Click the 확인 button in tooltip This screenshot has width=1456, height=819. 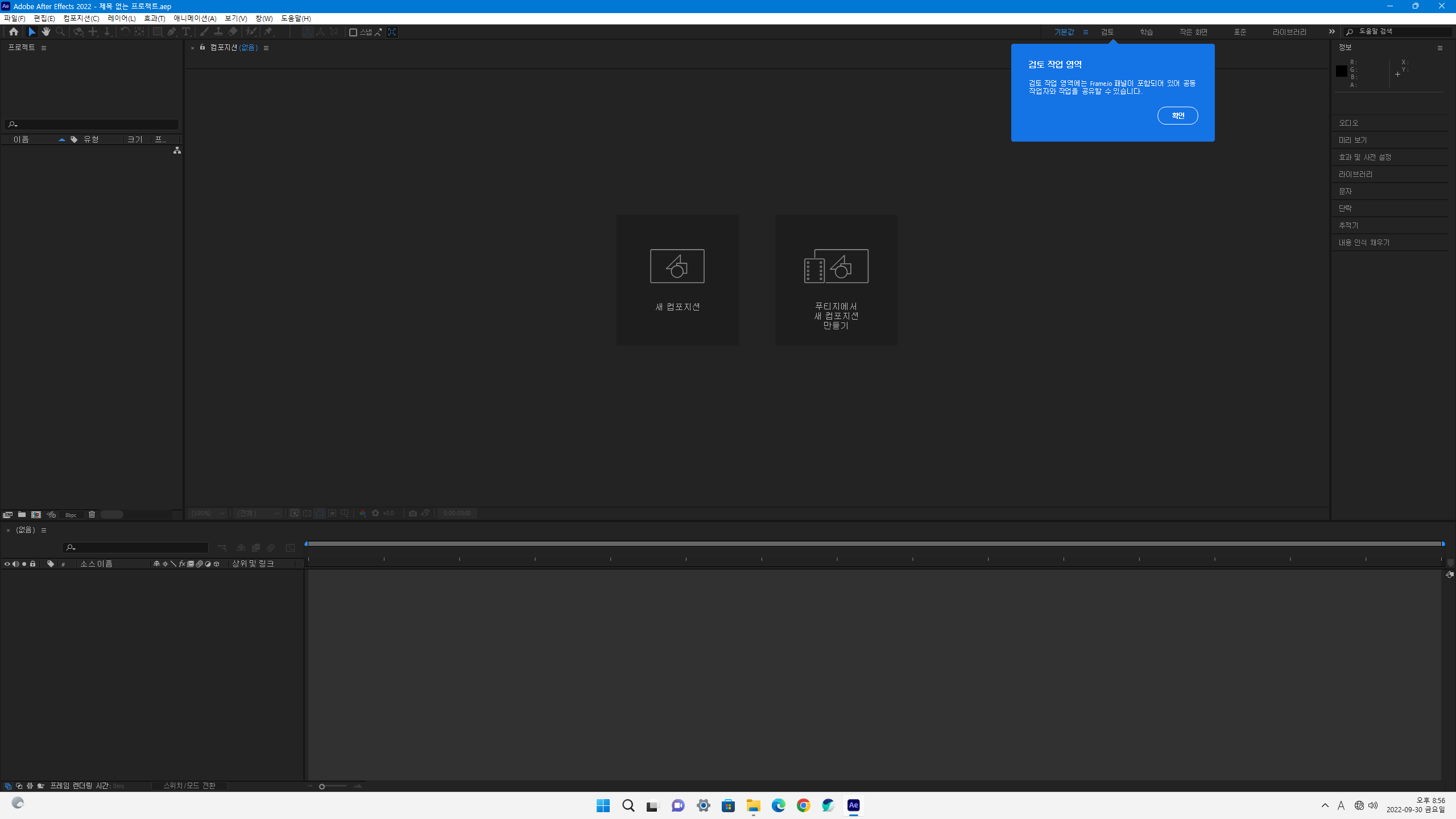click(1177, 115)
